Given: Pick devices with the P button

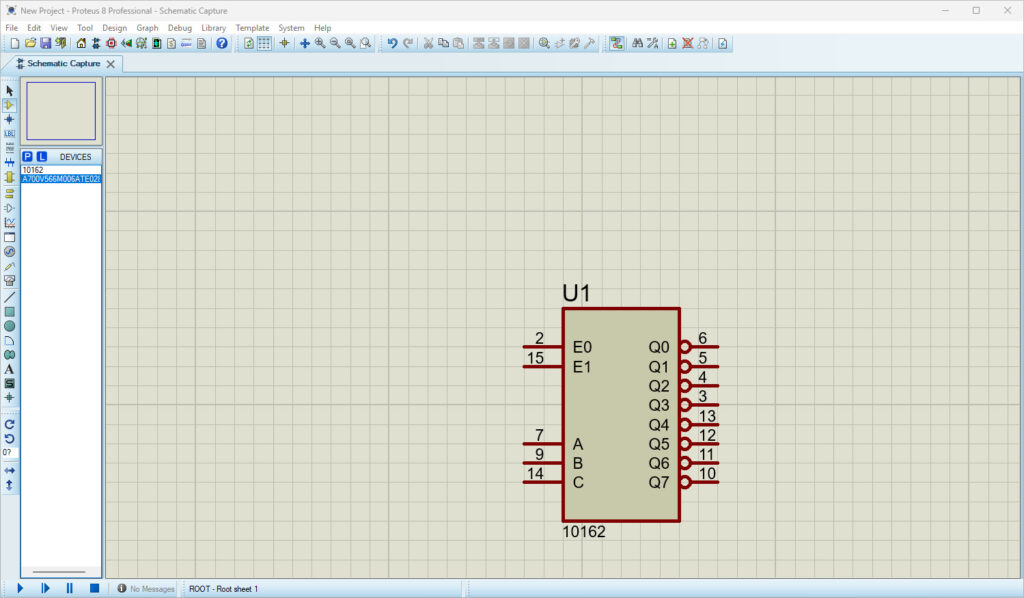Looking at the screenshot, I should [27, 157].
